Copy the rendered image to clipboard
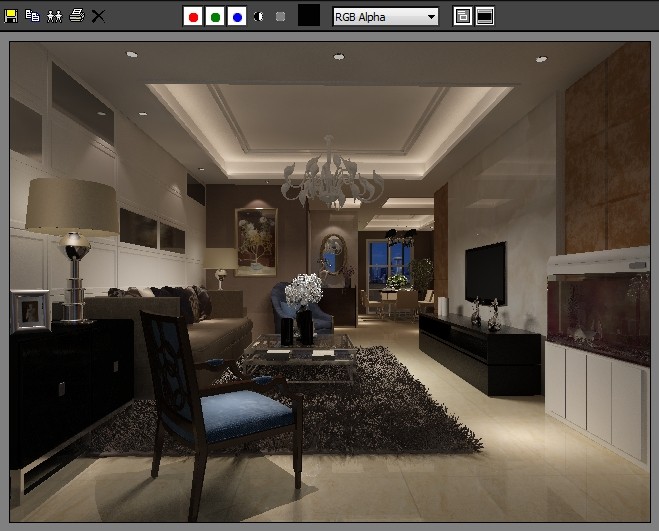Image resolution: width=659 pixels, height=531 pixels. [x=33, y=16]
